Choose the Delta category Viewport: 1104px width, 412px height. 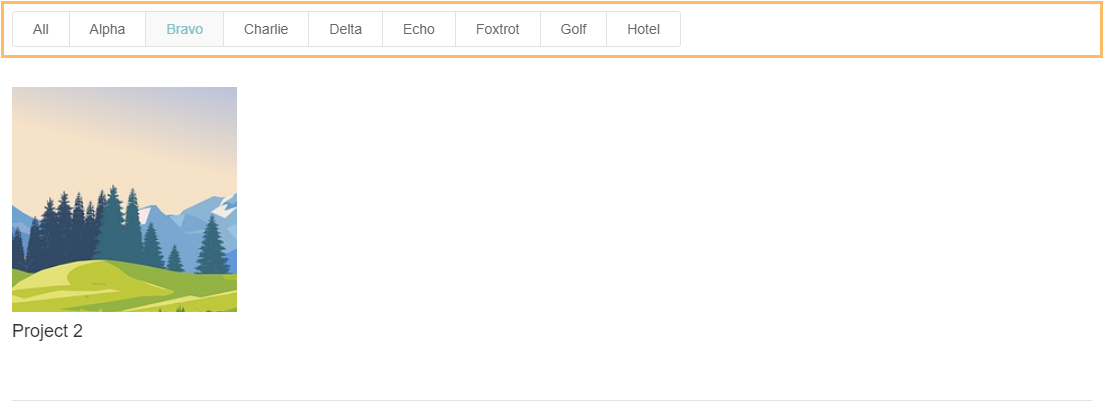[x=346, y=29]
